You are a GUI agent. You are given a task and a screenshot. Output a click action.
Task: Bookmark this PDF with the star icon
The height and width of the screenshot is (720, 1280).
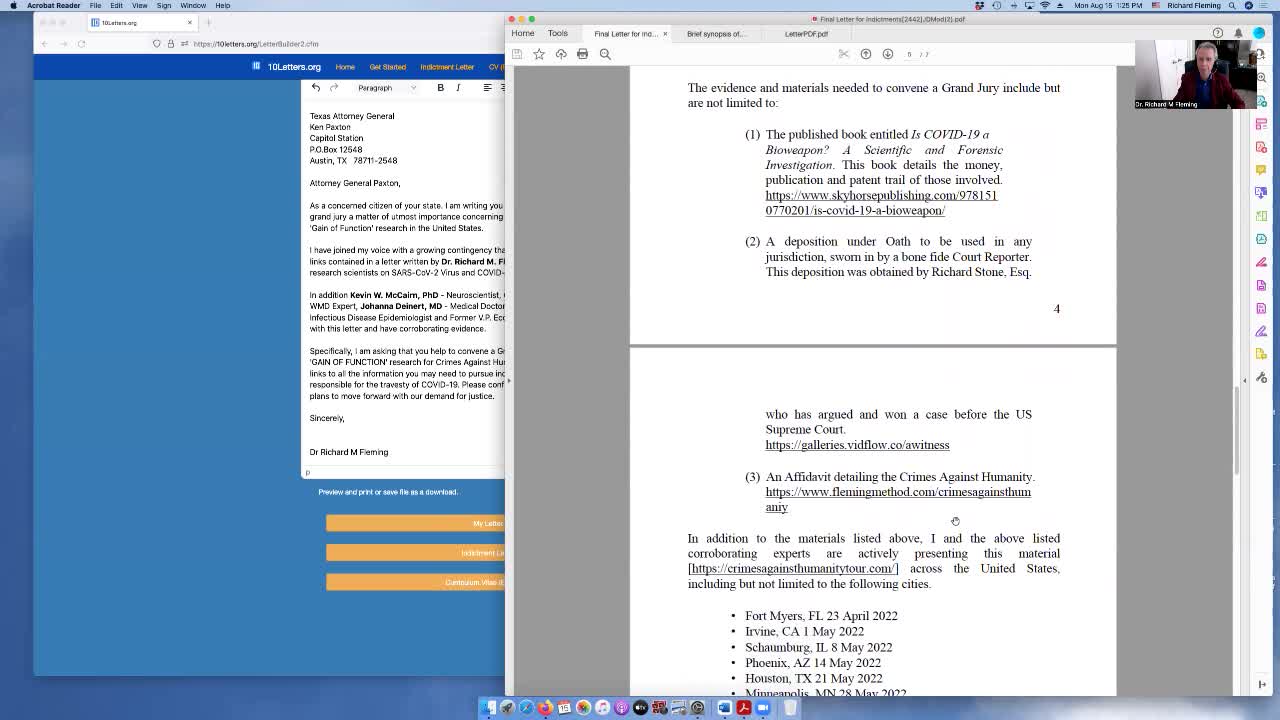[x=539, y=54]
